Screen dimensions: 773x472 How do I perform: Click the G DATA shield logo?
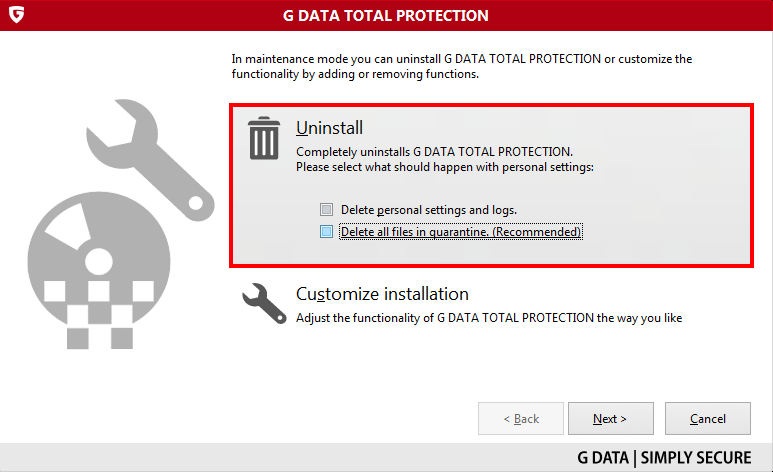point(16,15)
